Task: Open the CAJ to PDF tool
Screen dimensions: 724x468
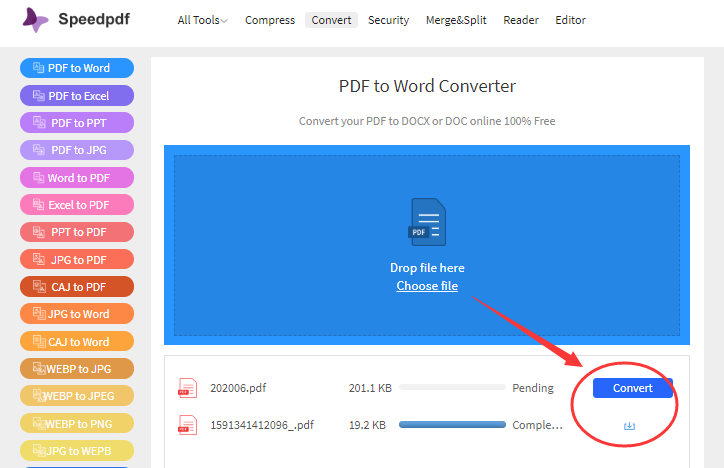Action: tap(77, 287)
